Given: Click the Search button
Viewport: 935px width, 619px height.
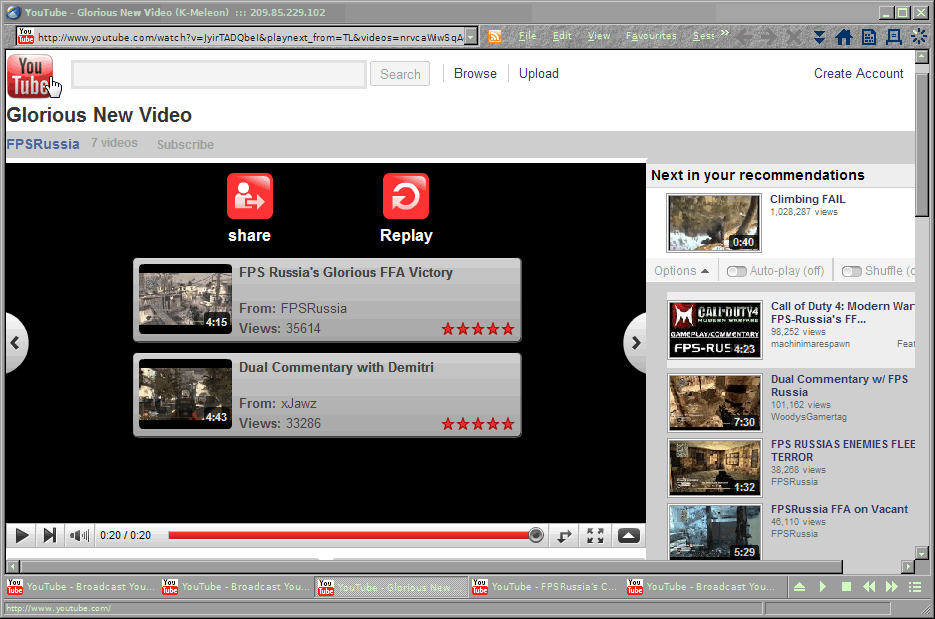Looking at the screenshot, I should (x=400, y=74).
